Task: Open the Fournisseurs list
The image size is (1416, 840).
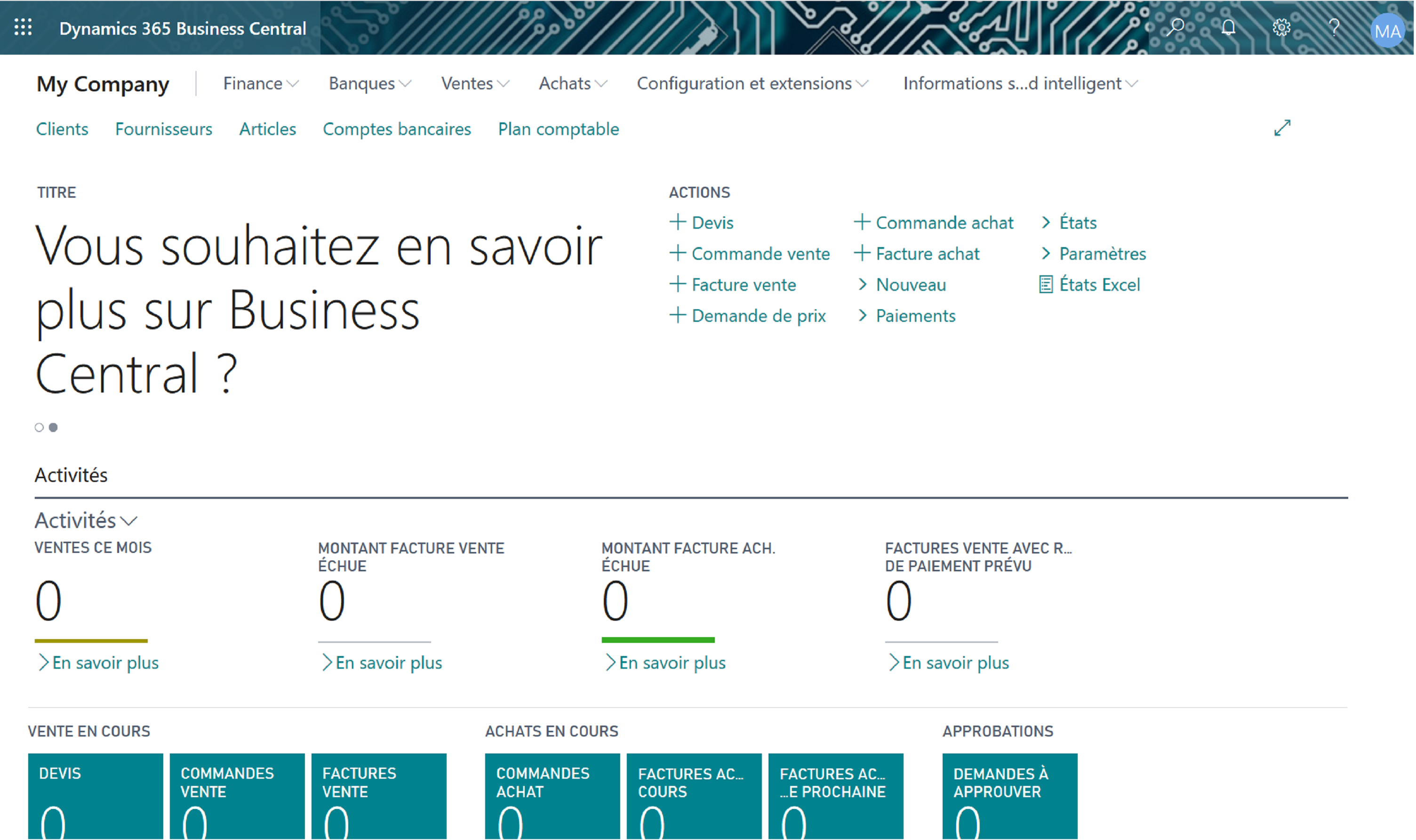Action: coord(164,129)
